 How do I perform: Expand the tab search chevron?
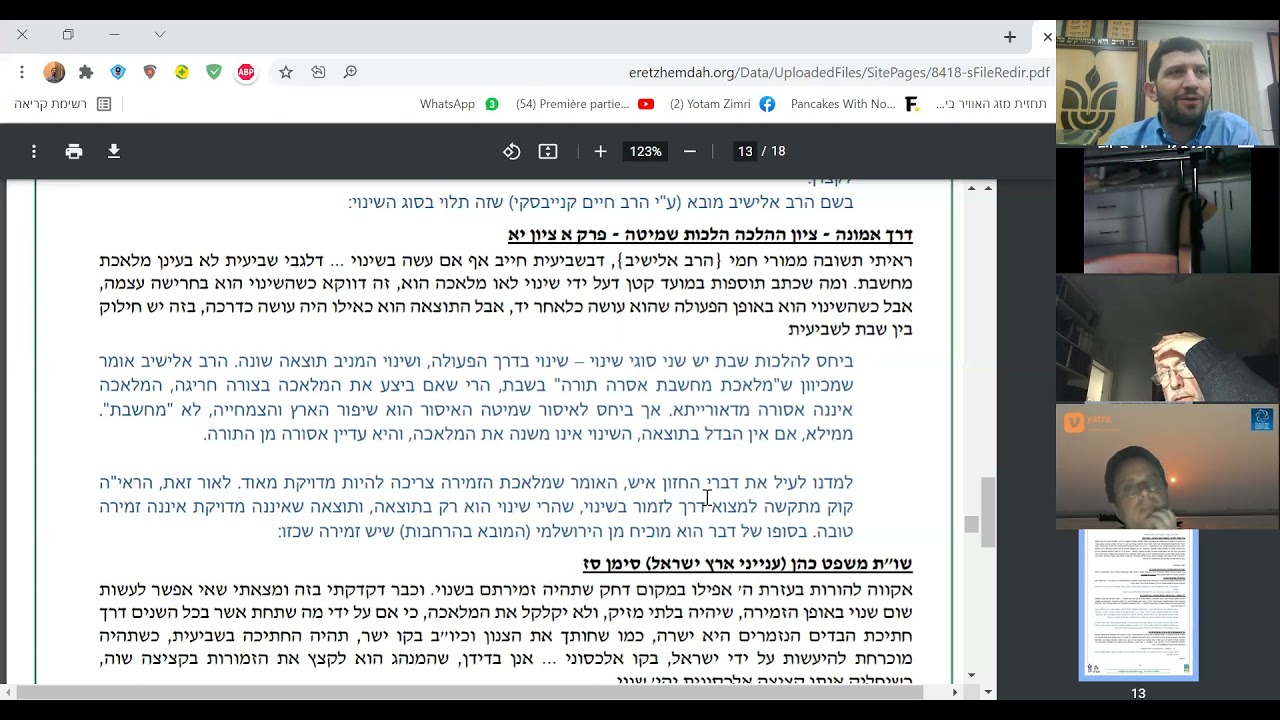pyautogui.click(x=160, y=34)
